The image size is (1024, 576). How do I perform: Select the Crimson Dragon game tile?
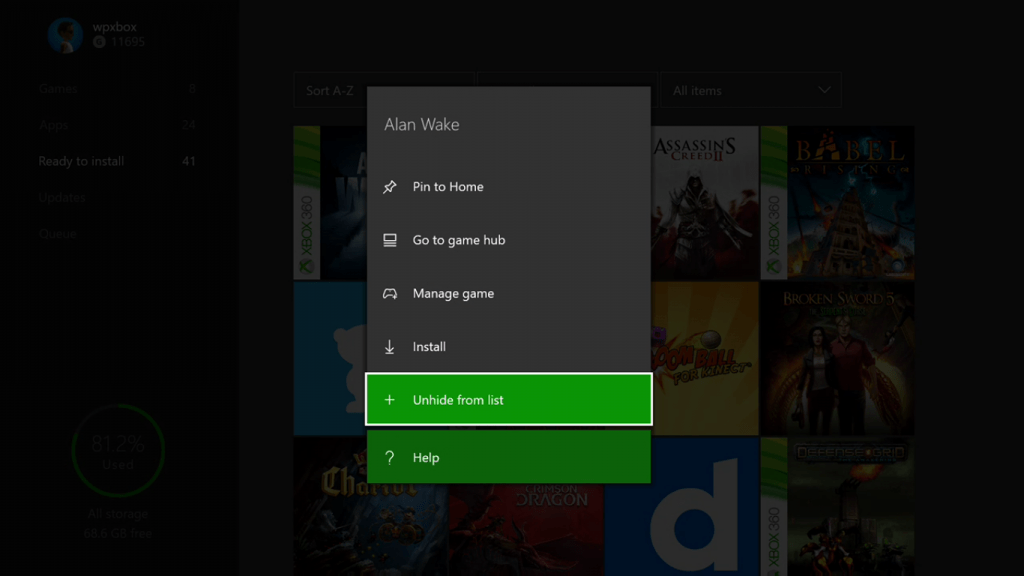tap(526, 530)
